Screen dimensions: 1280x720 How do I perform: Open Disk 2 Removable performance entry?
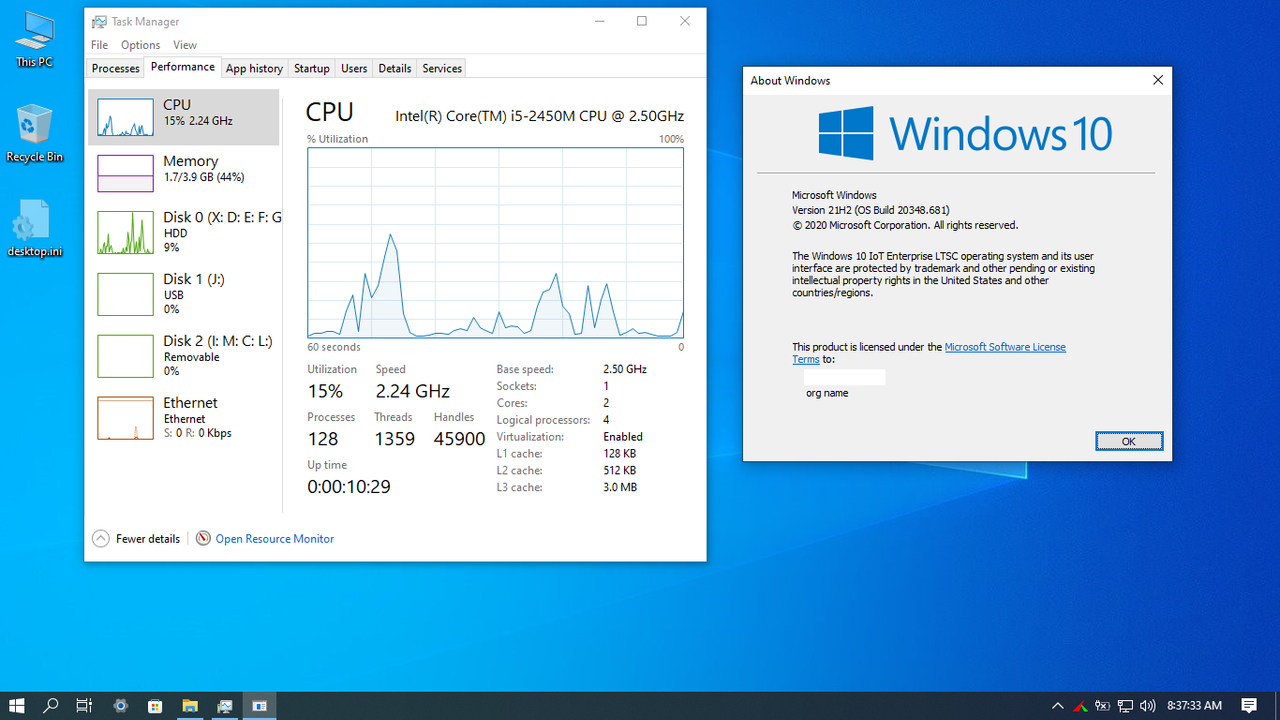tap(184, 356)
